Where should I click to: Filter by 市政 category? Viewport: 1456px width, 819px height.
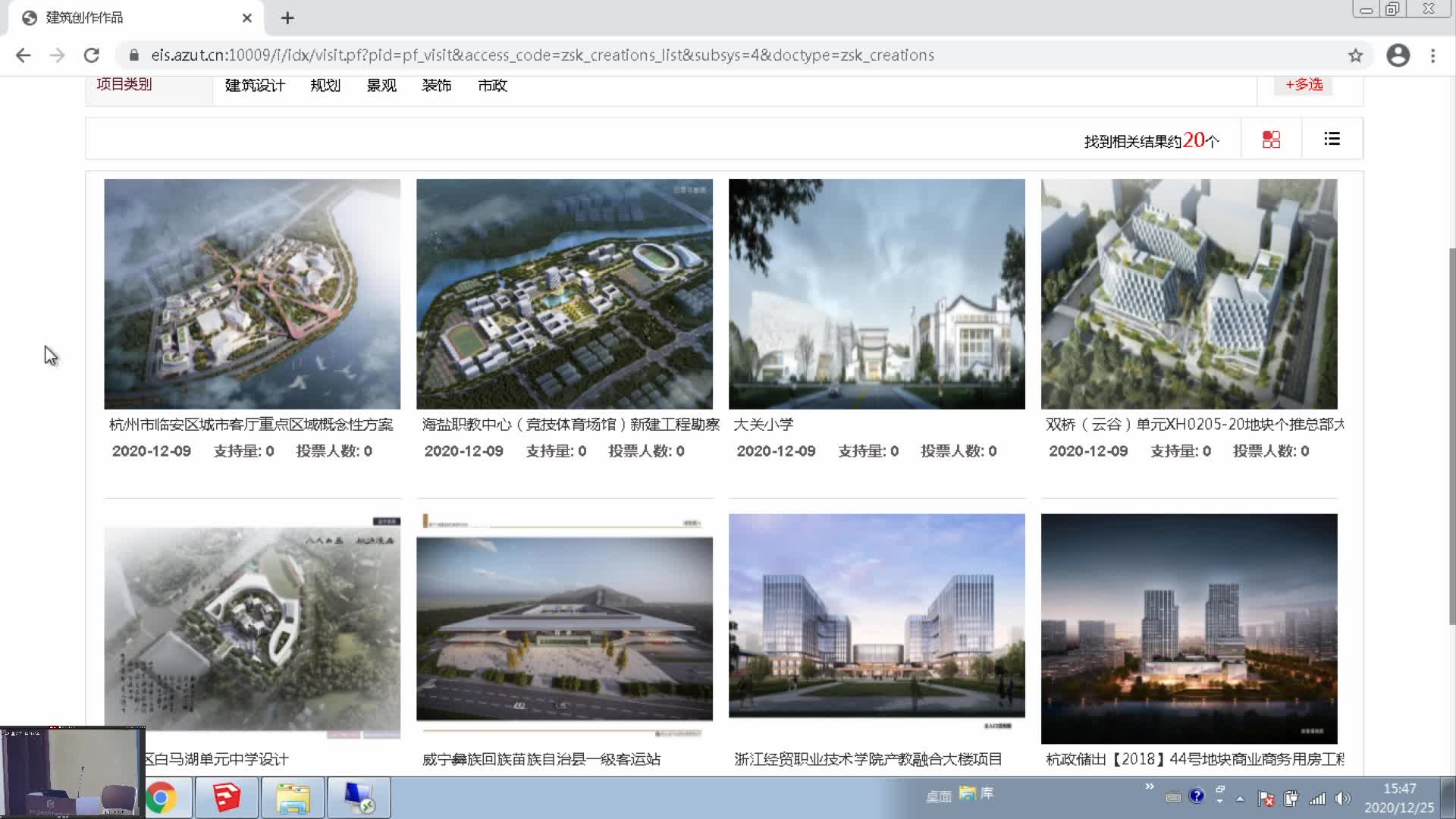pyautogui.click(x=492, y=86)
